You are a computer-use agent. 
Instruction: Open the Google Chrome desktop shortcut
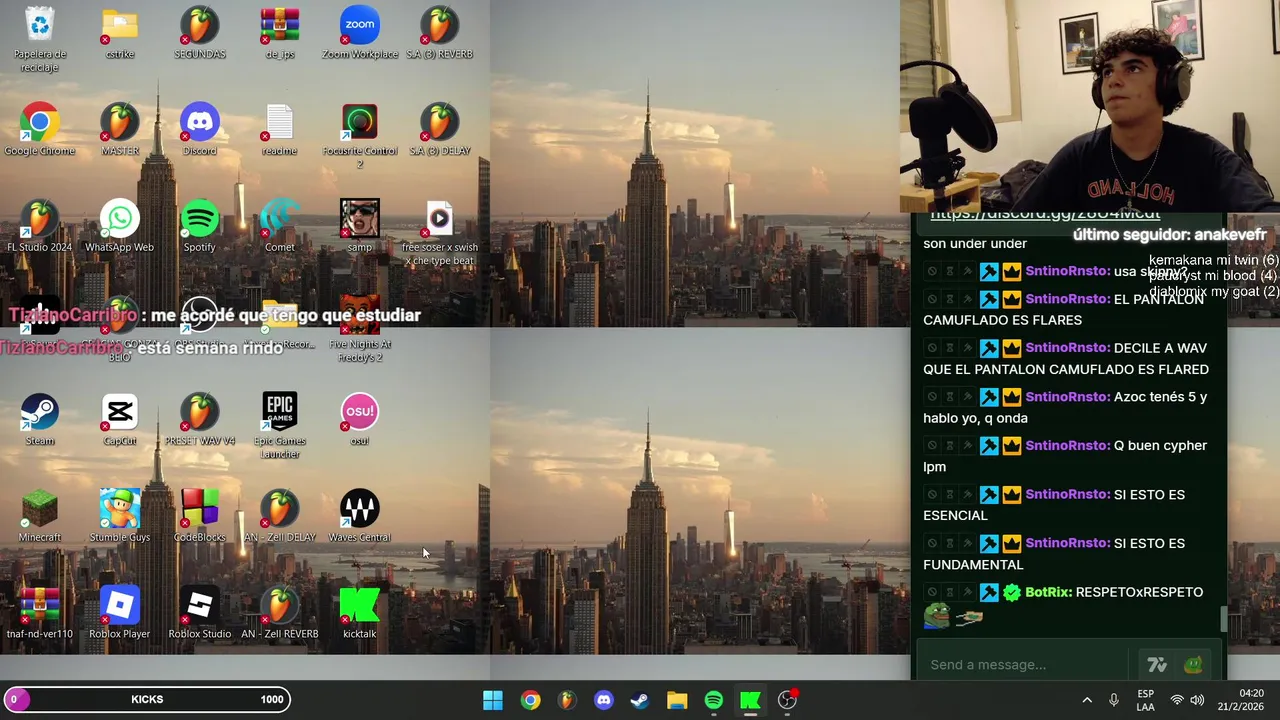coord(40,129)
